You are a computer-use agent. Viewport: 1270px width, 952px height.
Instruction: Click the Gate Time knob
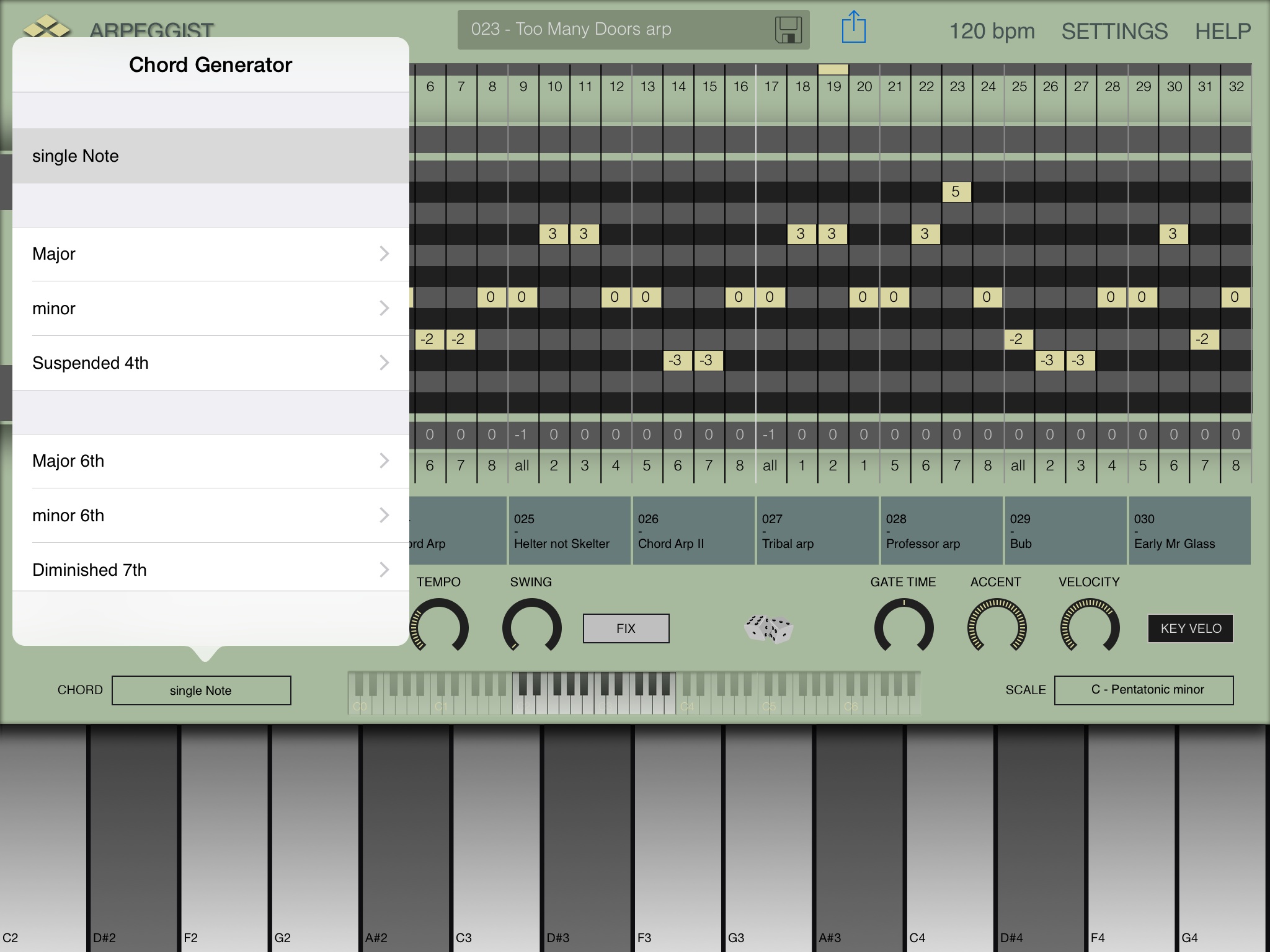pos(904,627)
